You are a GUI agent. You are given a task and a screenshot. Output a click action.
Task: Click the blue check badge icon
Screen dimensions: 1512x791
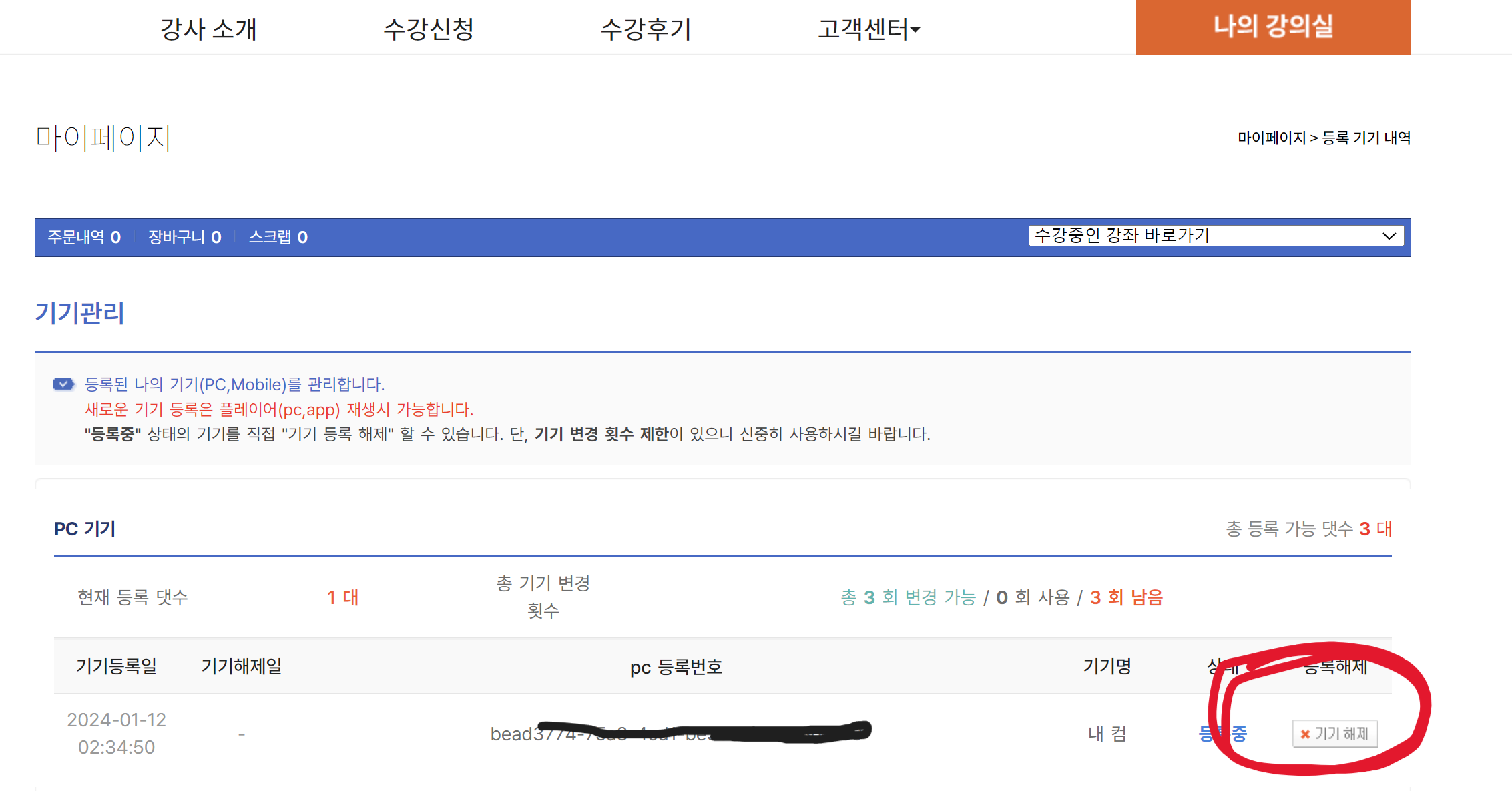coord(63,384)
